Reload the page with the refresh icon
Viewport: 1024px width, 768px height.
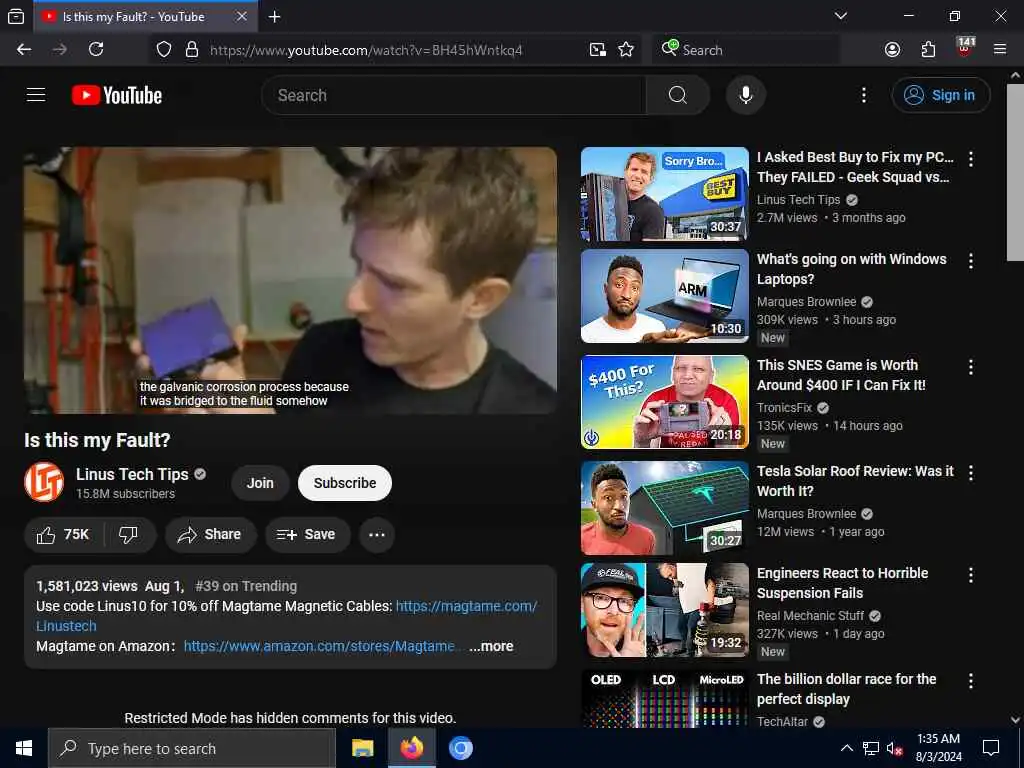pos(96,50)
